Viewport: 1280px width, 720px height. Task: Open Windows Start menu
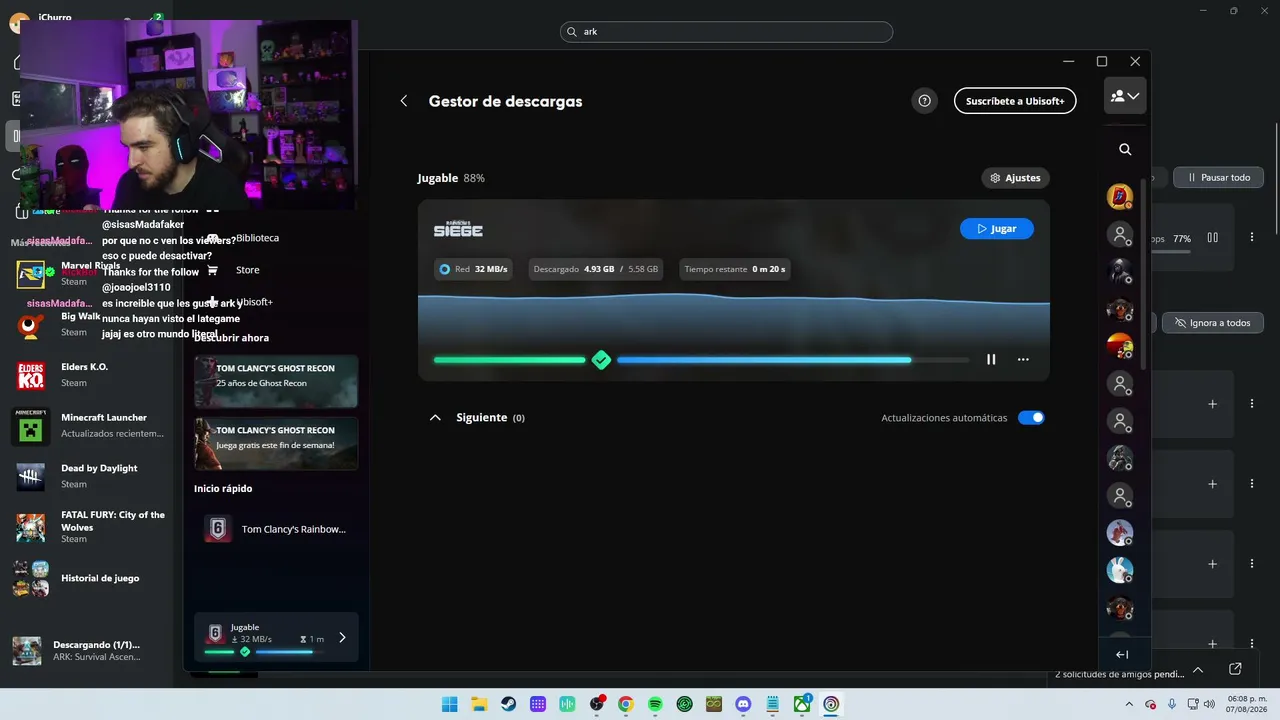pyautogui.click(x=450, y=704)
